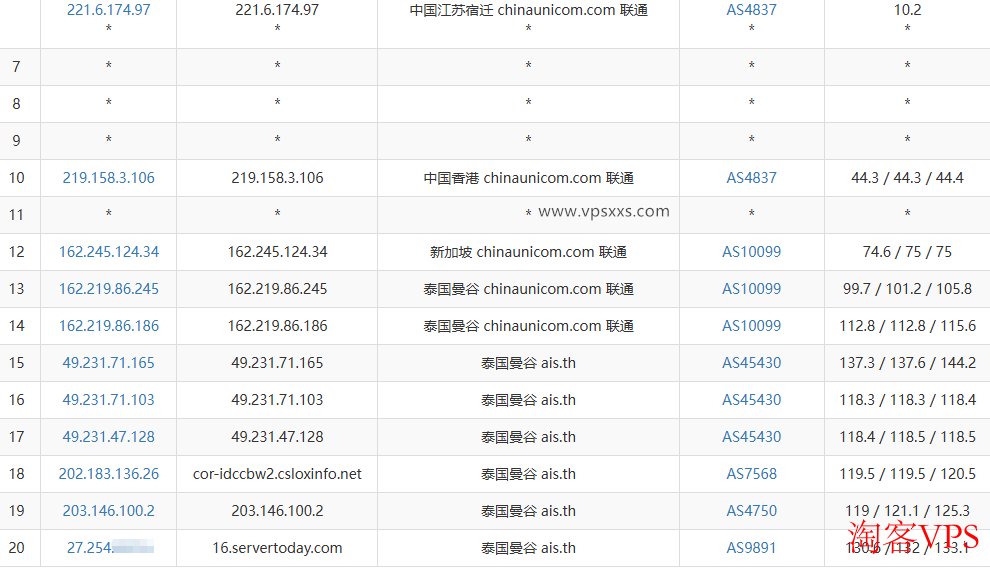Viewport: 990px width, 569px height.
Task: Click AS4837 in the hop 10 row
Action: [x=751, y=178]
